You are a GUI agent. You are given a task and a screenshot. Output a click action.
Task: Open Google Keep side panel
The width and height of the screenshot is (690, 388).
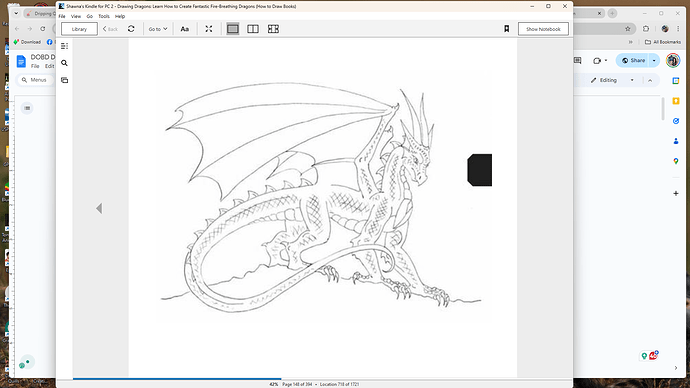pos(676,101)
